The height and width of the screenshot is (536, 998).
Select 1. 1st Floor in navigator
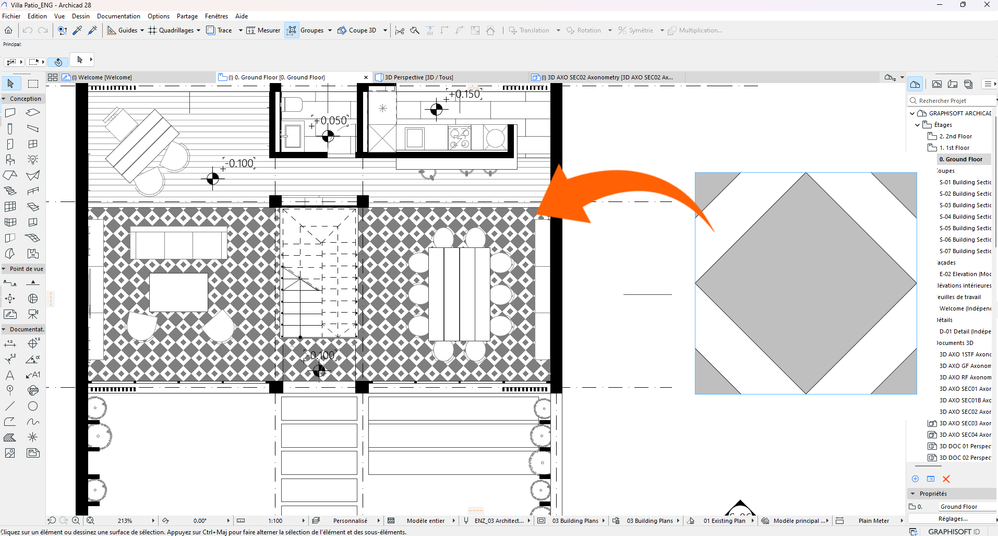tap(955, 148)
